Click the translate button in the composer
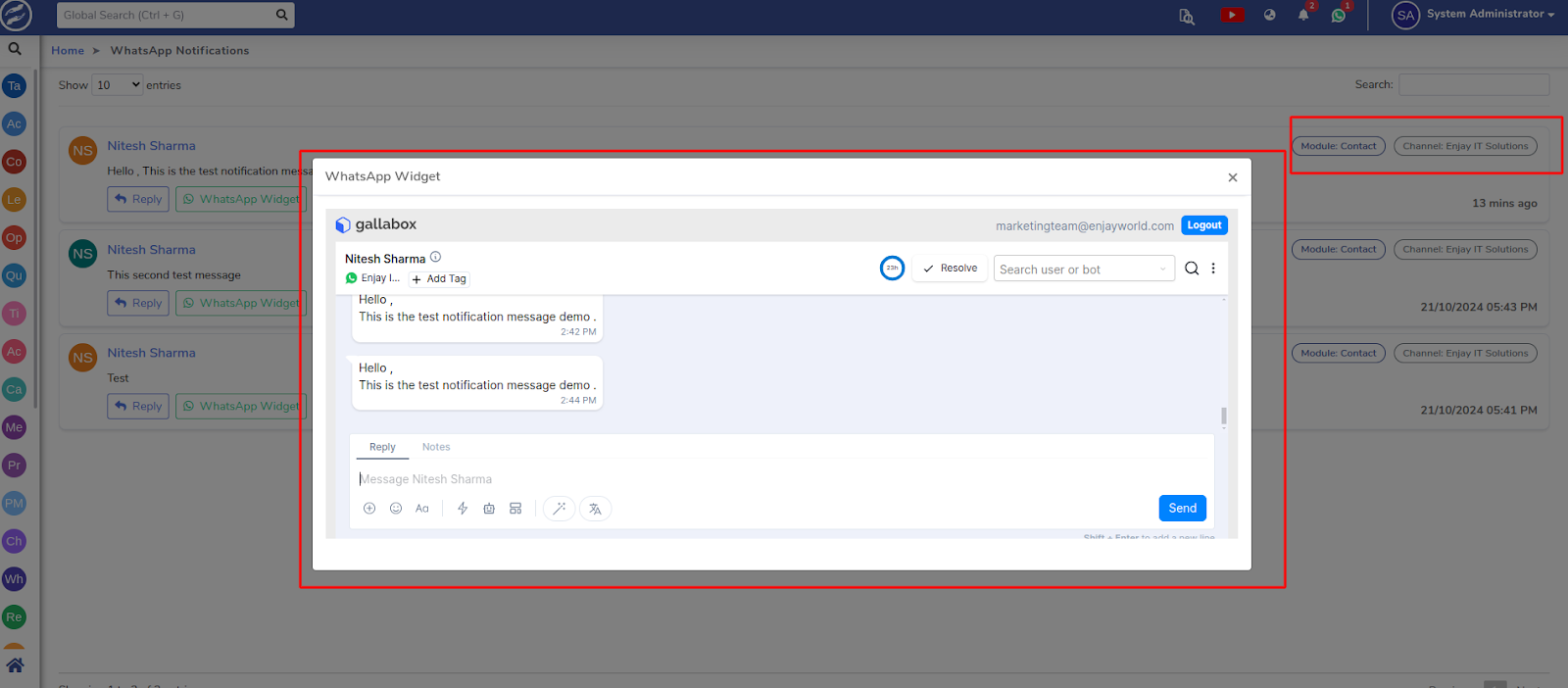Image resolution: width=1568 pixels, height=688 pixels. (x=595, y=509)
